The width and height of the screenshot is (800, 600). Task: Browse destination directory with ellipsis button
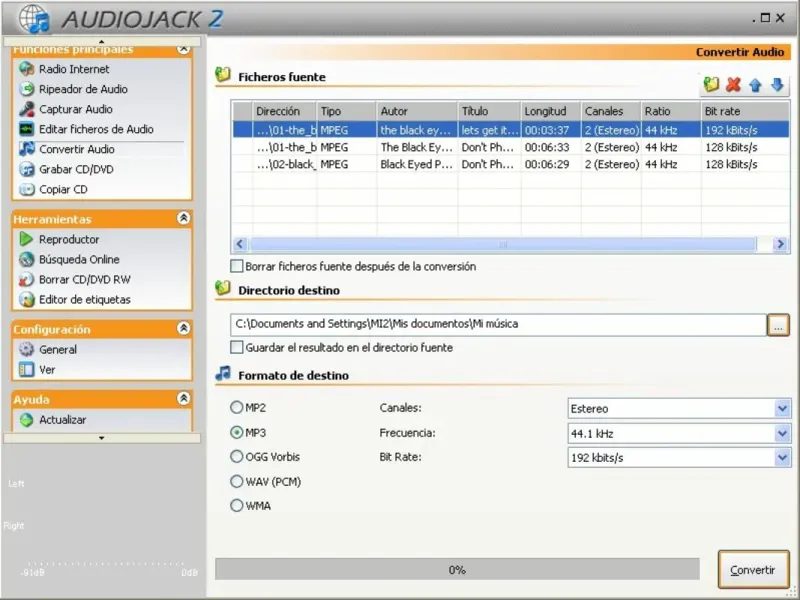778,325
